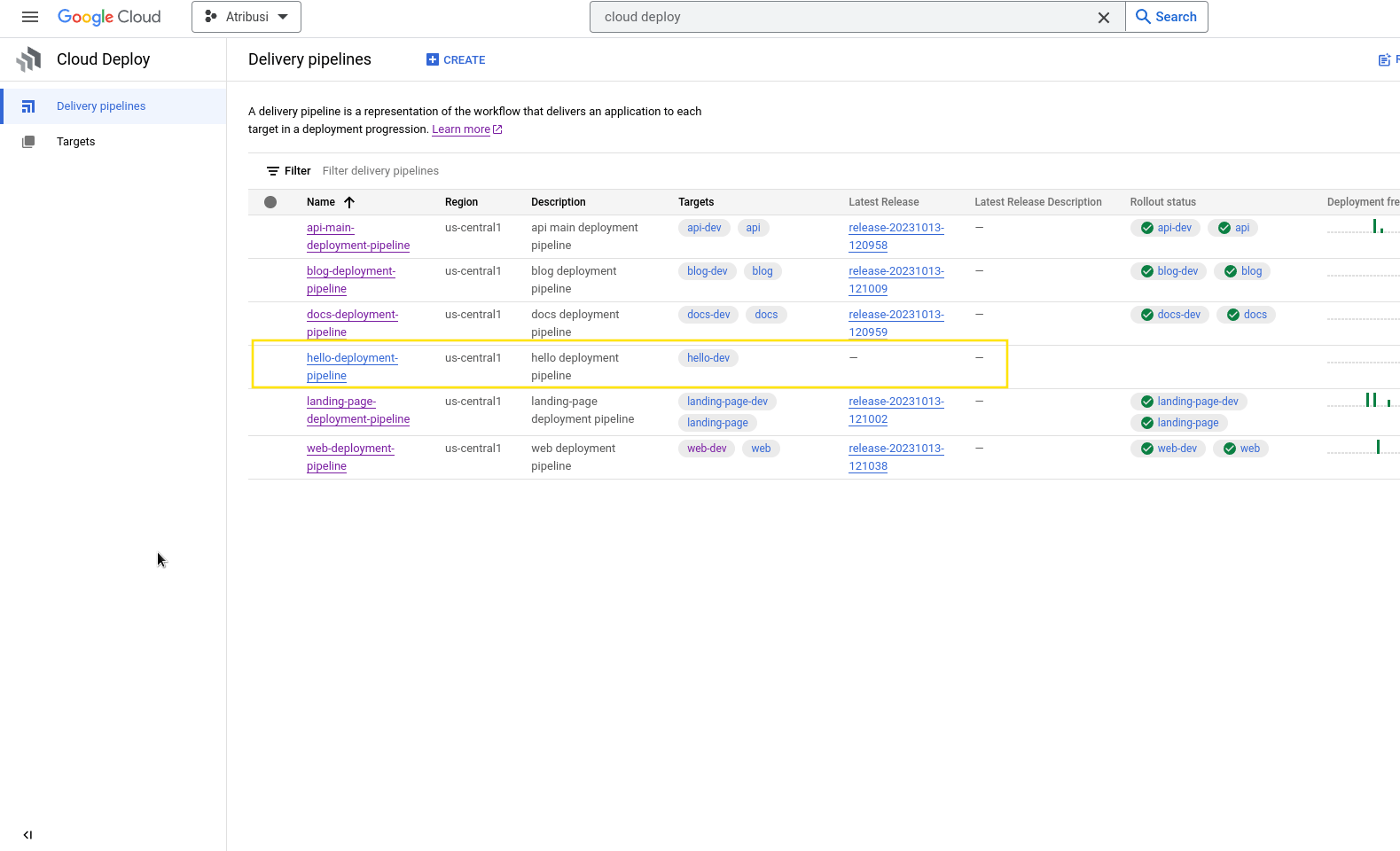1400x851 pixels.
Task: Click the Latest Release column header
Action: tap(884, 202)
